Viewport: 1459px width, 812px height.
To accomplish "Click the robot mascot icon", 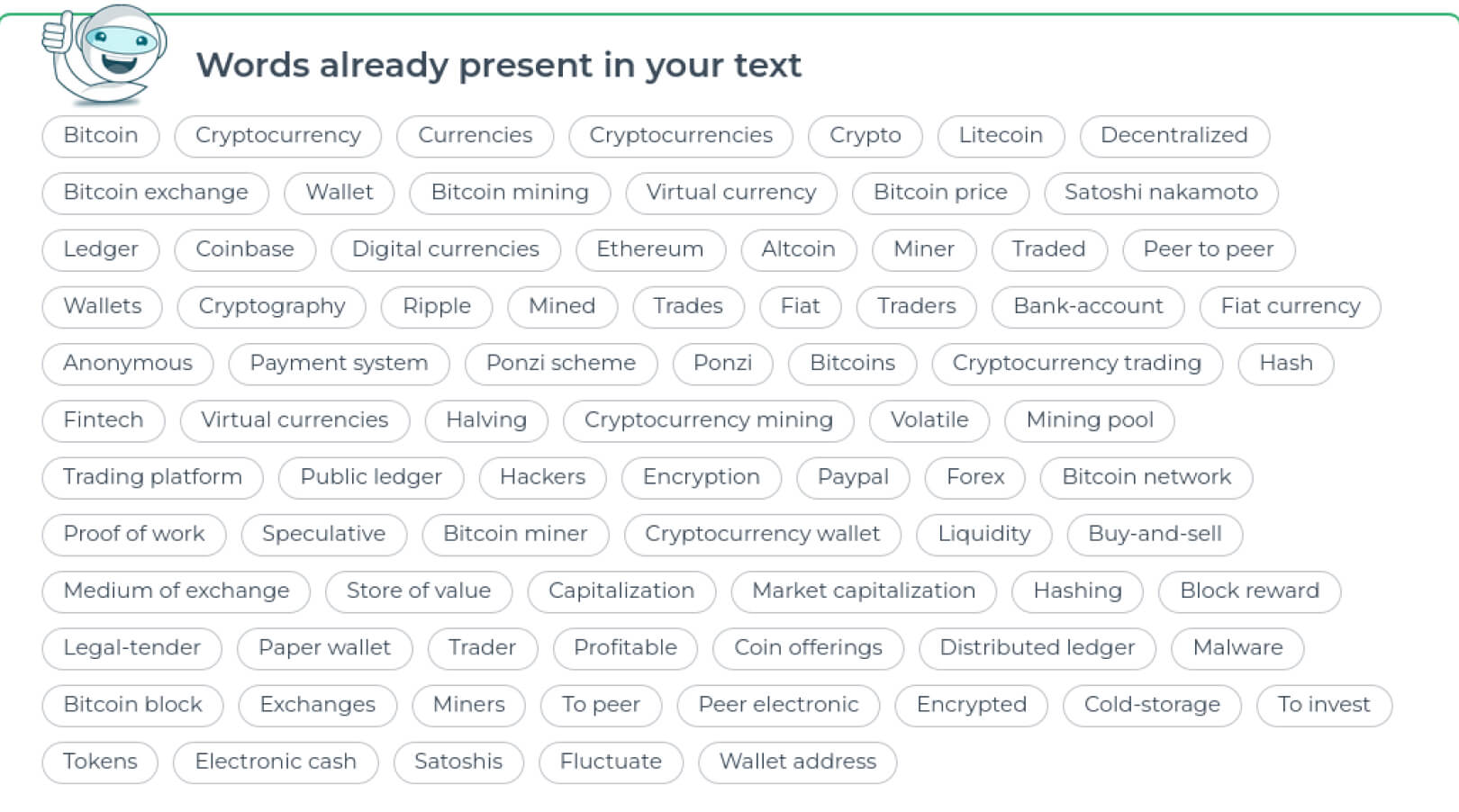I will click(104, 54).
